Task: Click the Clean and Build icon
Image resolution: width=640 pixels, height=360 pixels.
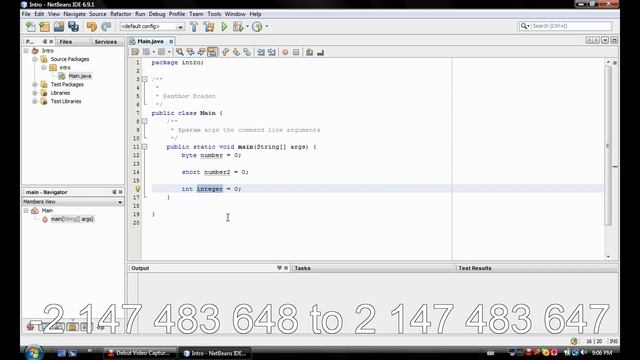Action: point(209,27)
